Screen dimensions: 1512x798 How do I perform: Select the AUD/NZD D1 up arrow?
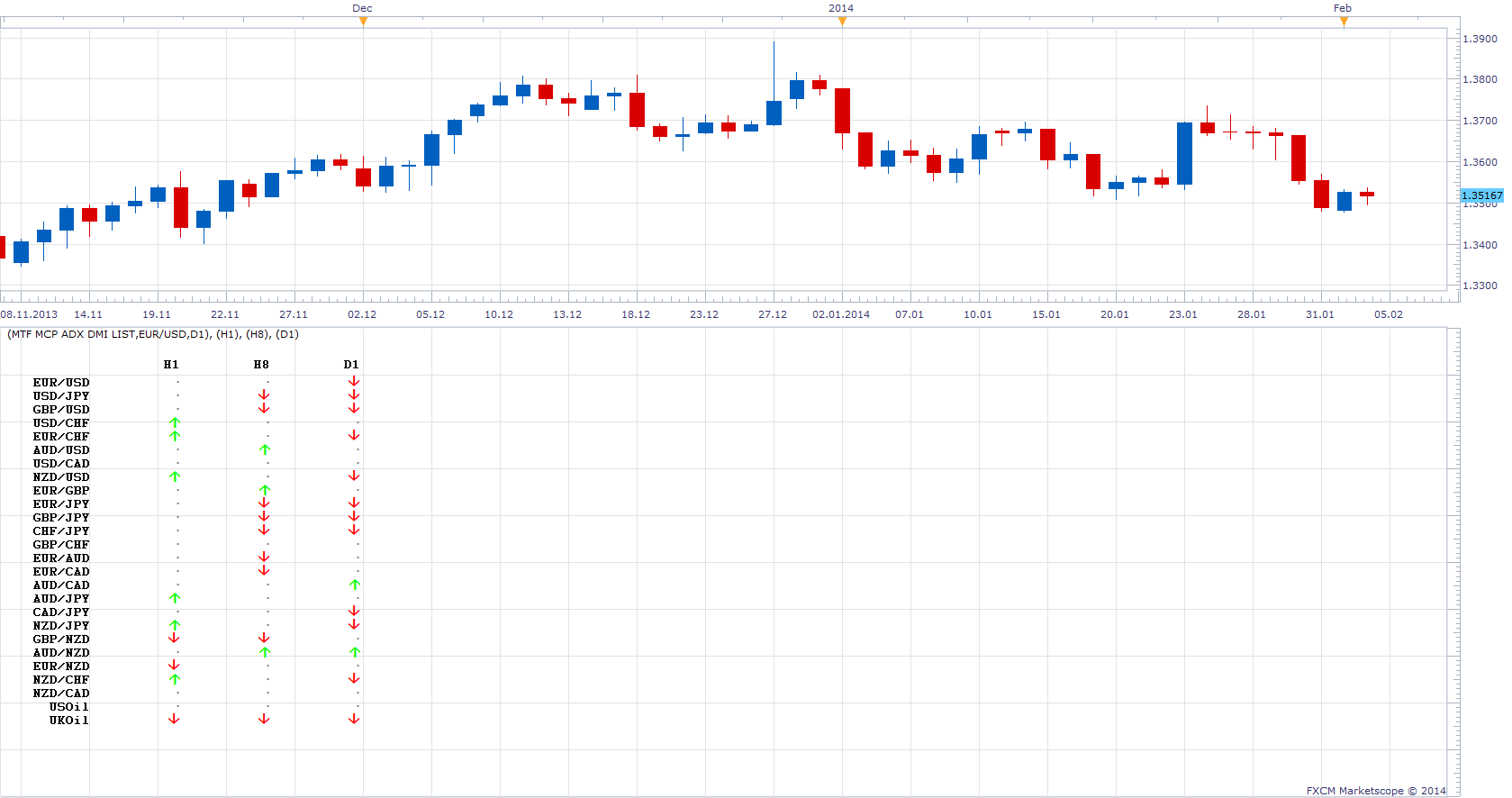tap(355, 652)
